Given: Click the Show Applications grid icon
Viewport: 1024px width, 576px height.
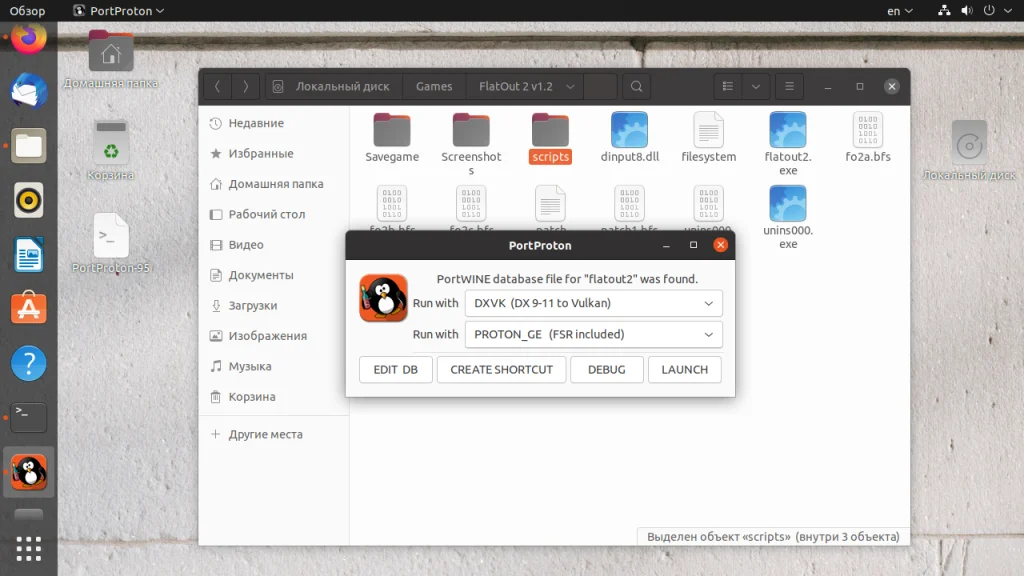Looking at the screenshot, I should point(28,548).
